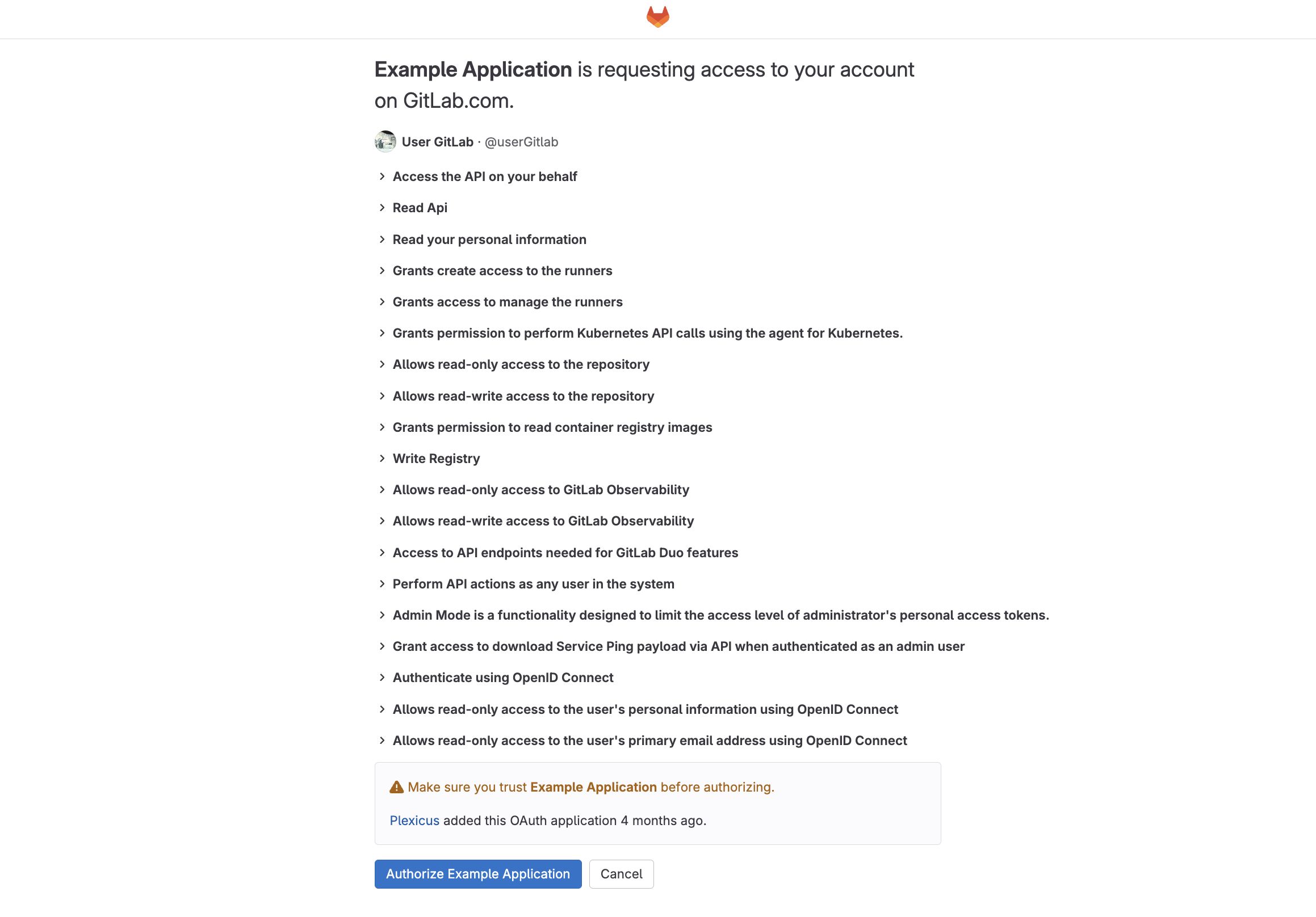Click Authorize Example Application
The height and width of the screenshot is (917, 1316).
[x=477, y=873]
